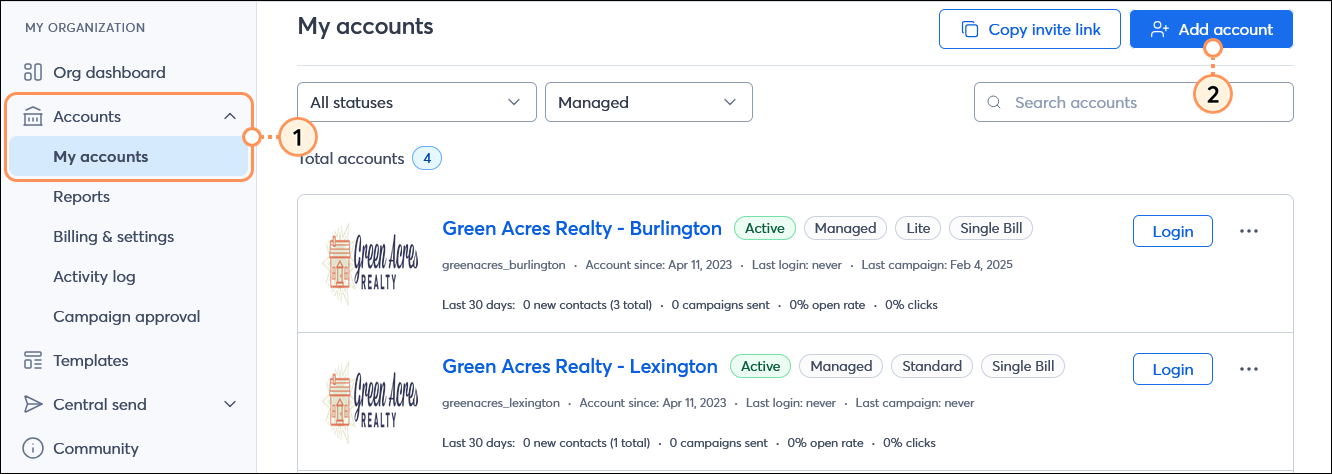Click the Copy invite link button
Screen dimensions: 1332x474
click(x=1030, y=29)
